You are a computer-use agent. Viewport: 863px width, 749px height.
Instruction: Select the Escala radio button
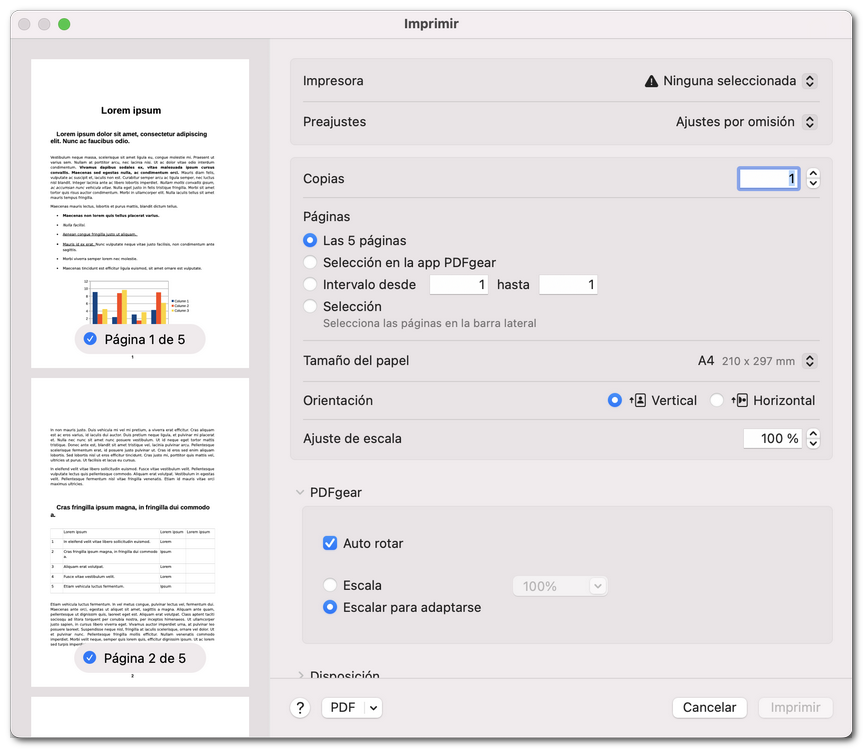pyautogui.click(x=328, y=585)
